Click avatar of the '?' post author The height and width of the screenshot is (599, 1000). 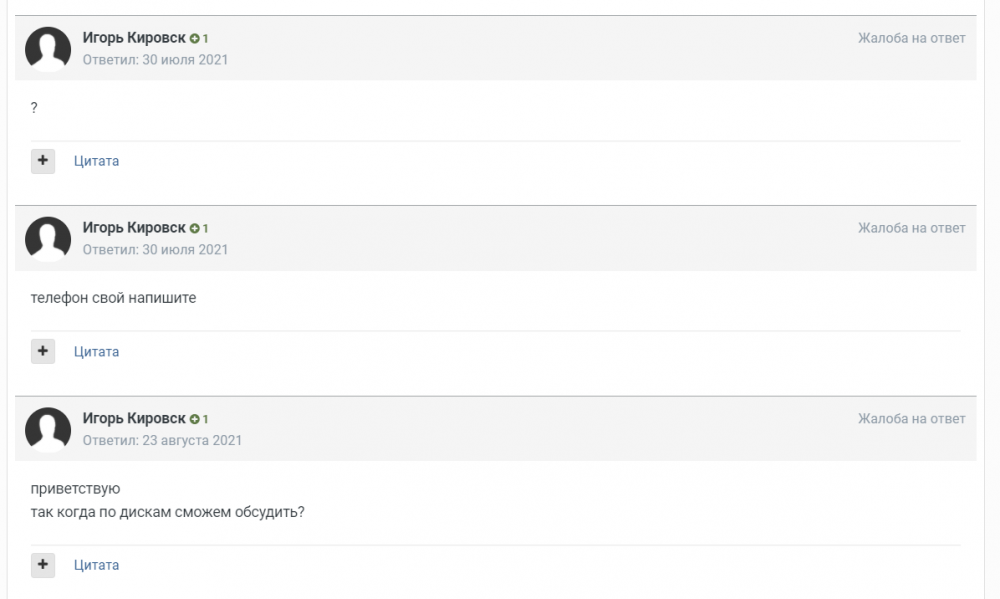click(x=47, y=49)
